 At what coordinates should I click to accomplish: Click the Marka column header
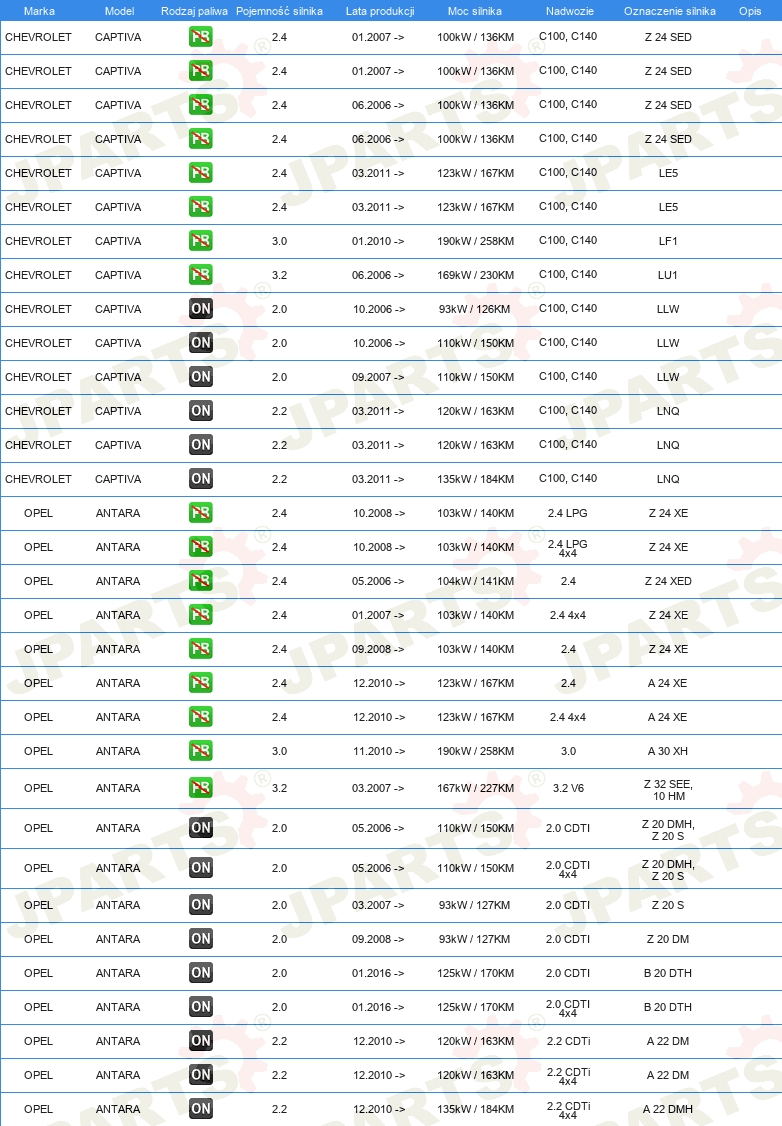click(x=39, y=11)
